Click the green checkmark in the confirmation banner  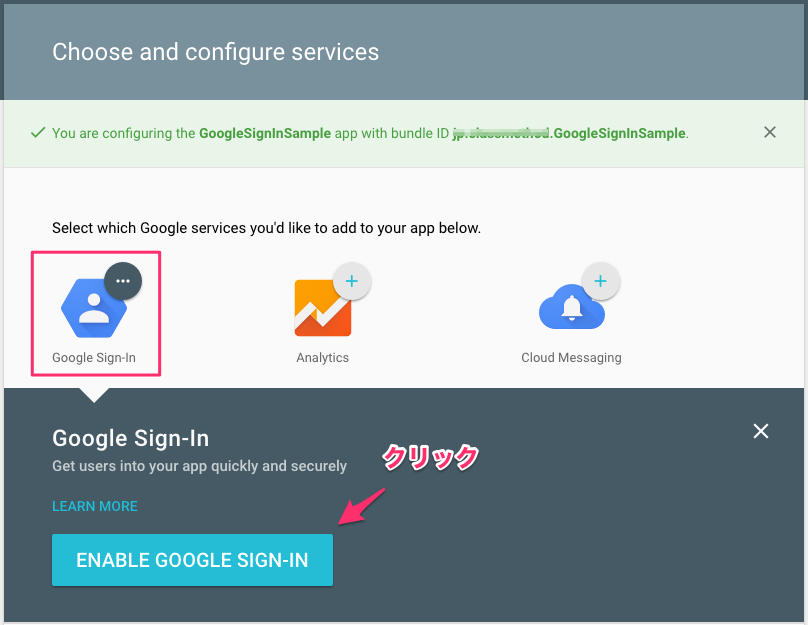(39, 131)
